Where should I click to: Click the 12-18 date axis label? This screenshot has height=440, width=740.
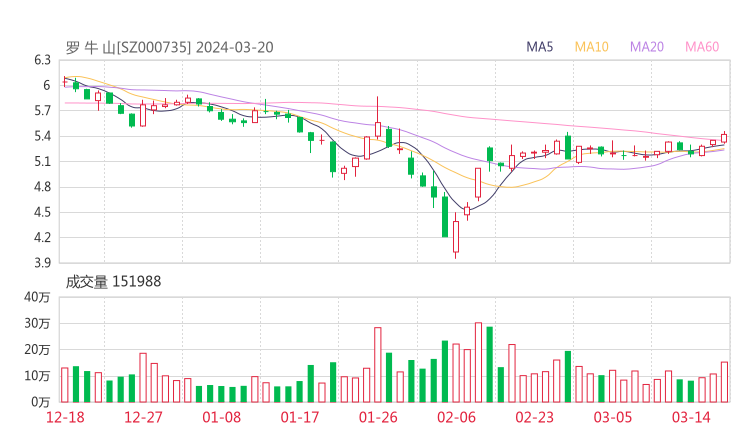[x=65, y=417]
